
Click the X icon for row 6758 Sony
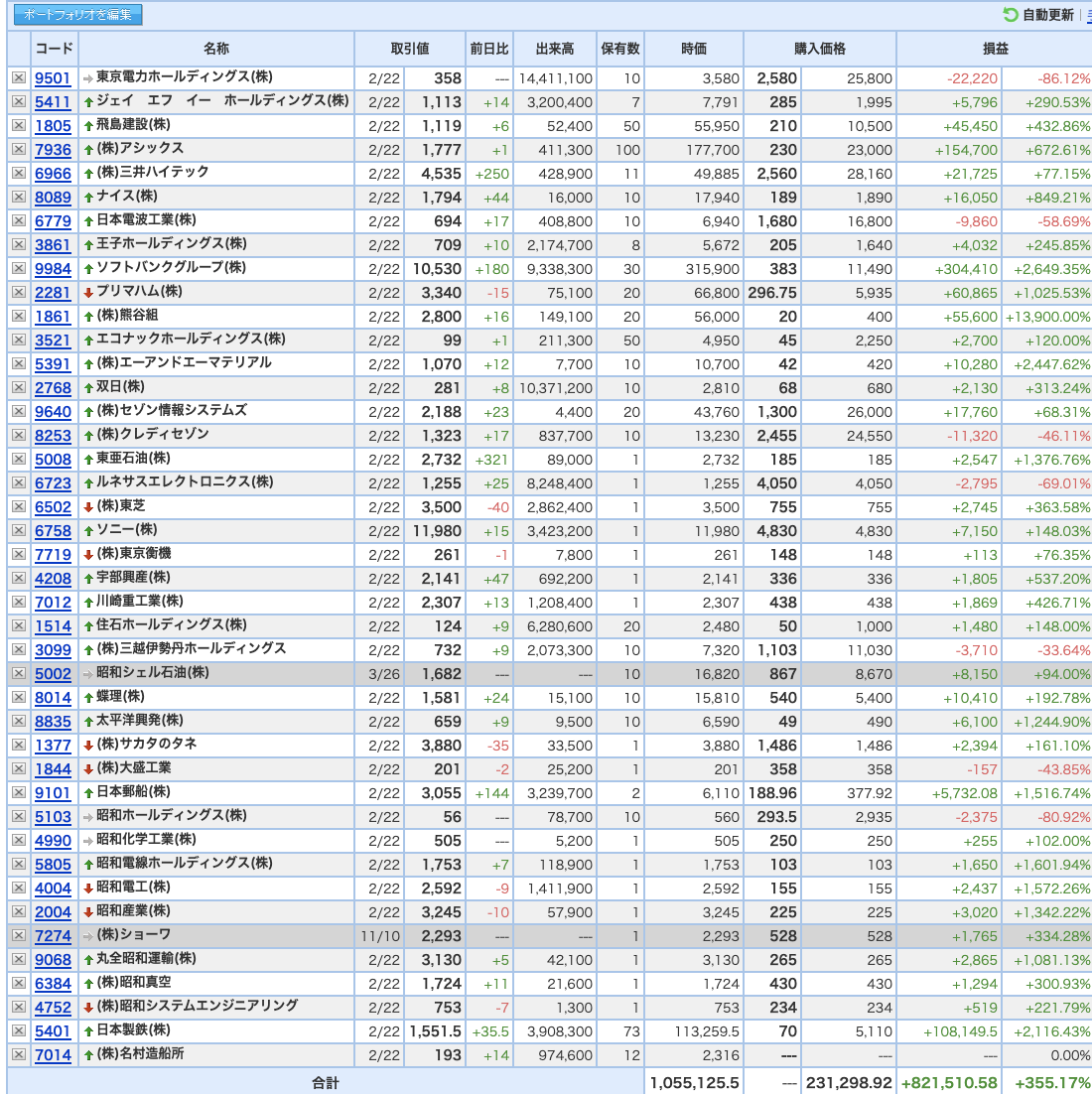pyautogui.click(x=19, y=530)
